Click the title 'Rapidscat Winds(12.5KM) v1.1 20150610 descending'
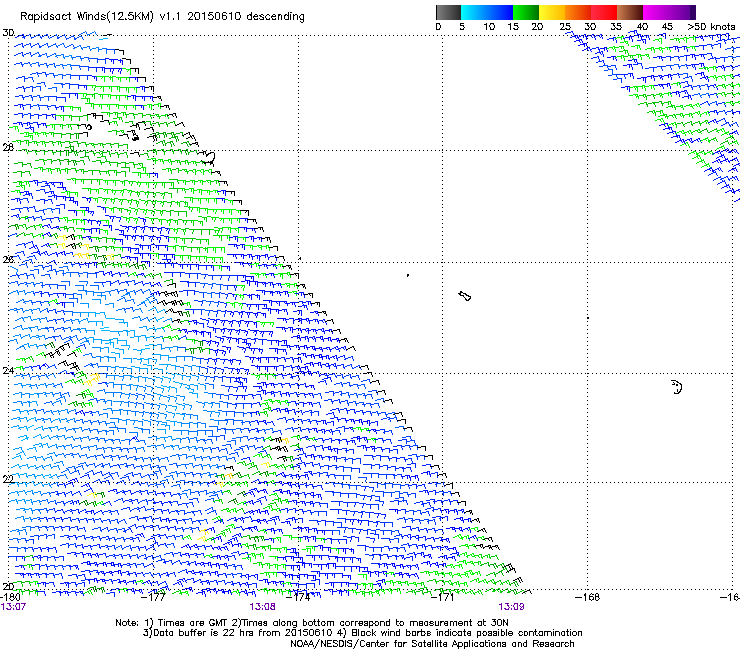The image size is (740, 650). pos(162,17)
